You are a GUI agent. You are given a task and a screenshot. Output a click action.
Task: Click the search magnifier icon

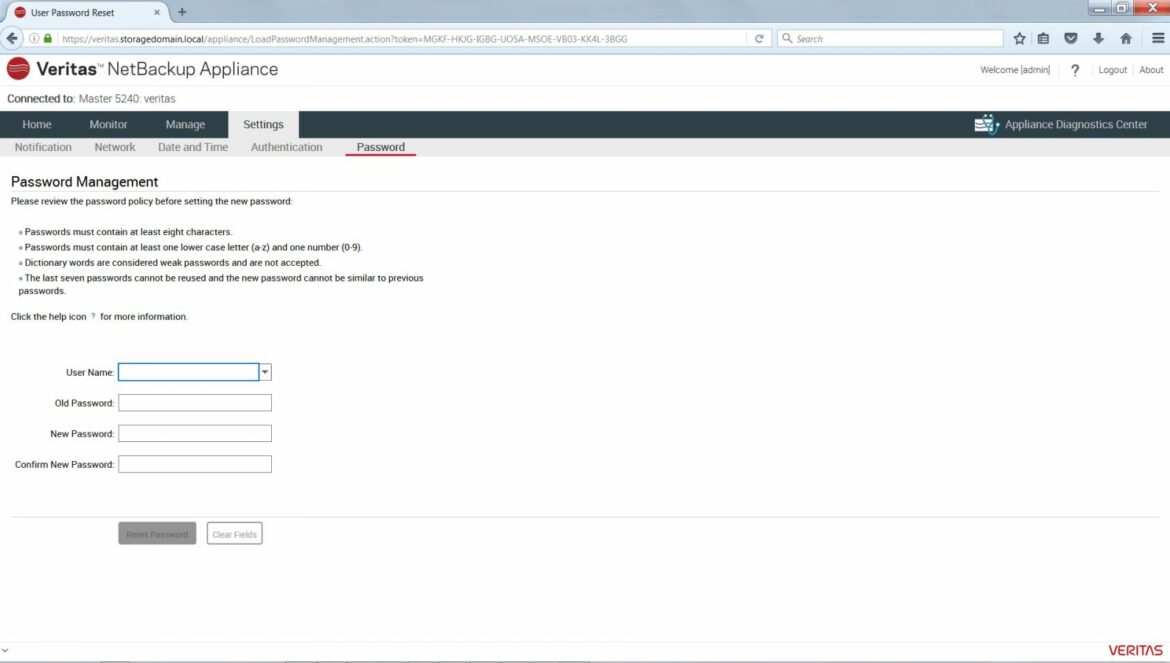pyautogui.click(x=787, y=38)
